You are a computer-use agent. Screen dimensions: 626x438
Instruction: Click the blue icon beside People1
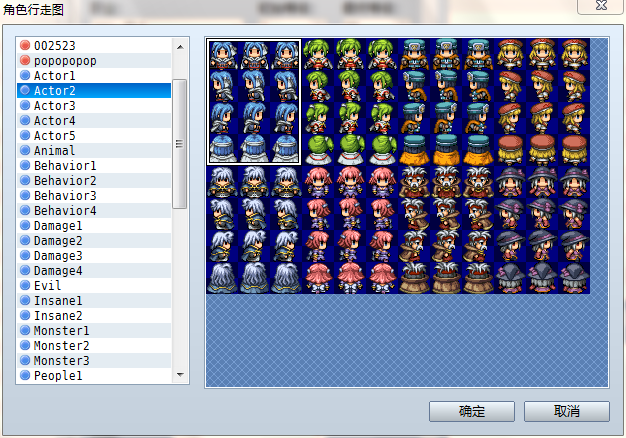[25, 375]
